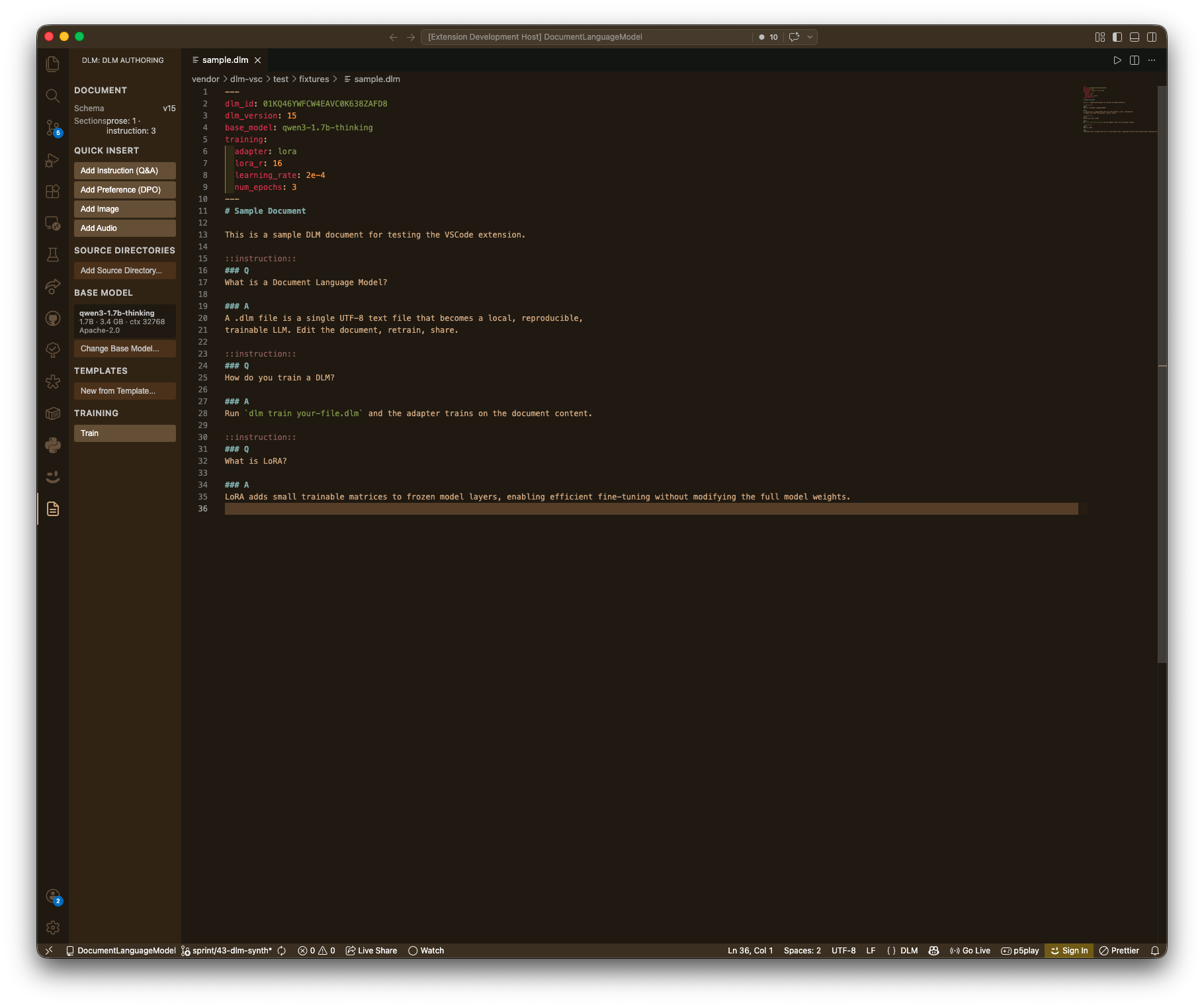Toggle Go Live server in status bar
The height and width of the screenshot is (1007, 1204).
[x=970, y=951]
